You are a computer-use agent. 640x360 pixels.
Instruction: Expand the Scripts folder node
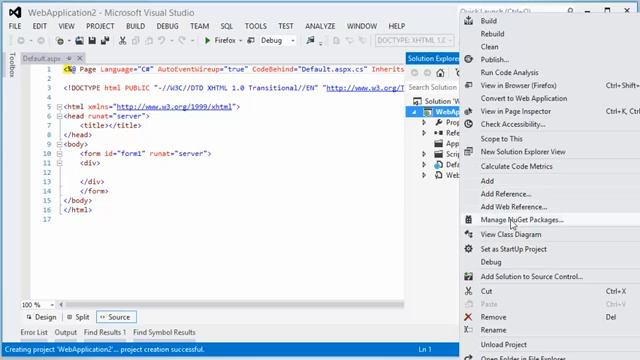(424, 154)
